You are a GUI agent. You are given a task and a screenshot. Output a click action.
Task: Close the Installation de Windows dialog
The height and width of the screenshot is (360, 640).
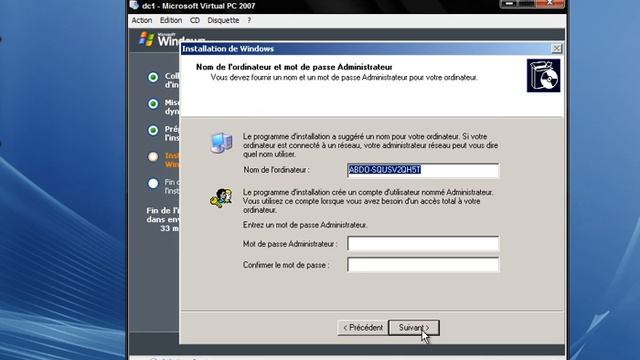(x=556, y=49)
